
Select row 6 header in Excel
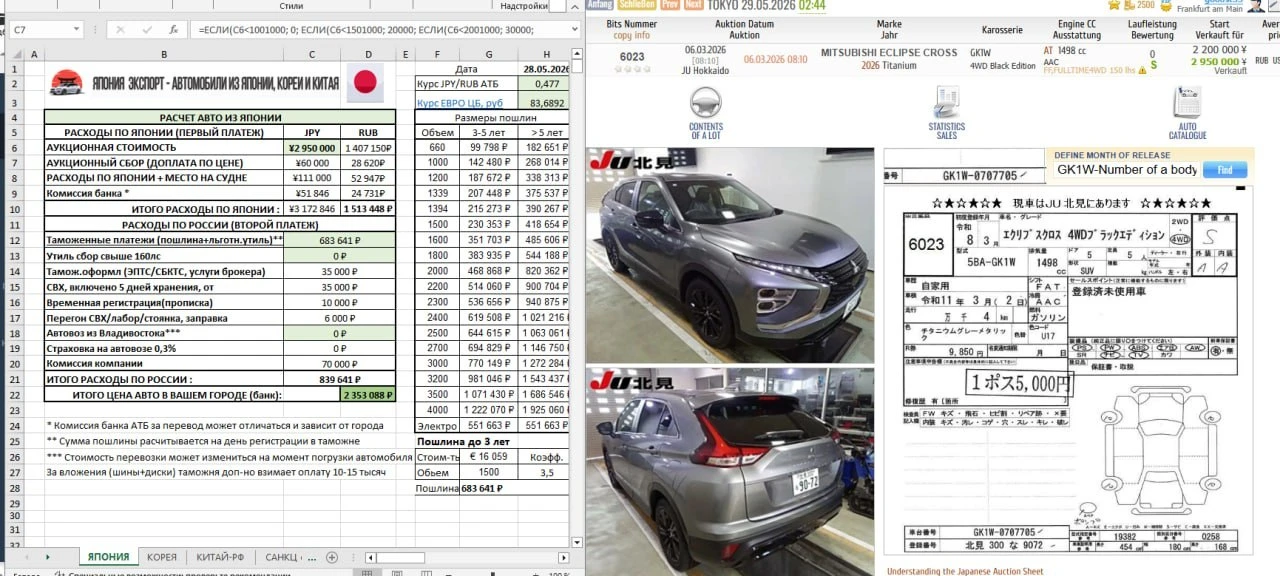(x=14, y=147)
